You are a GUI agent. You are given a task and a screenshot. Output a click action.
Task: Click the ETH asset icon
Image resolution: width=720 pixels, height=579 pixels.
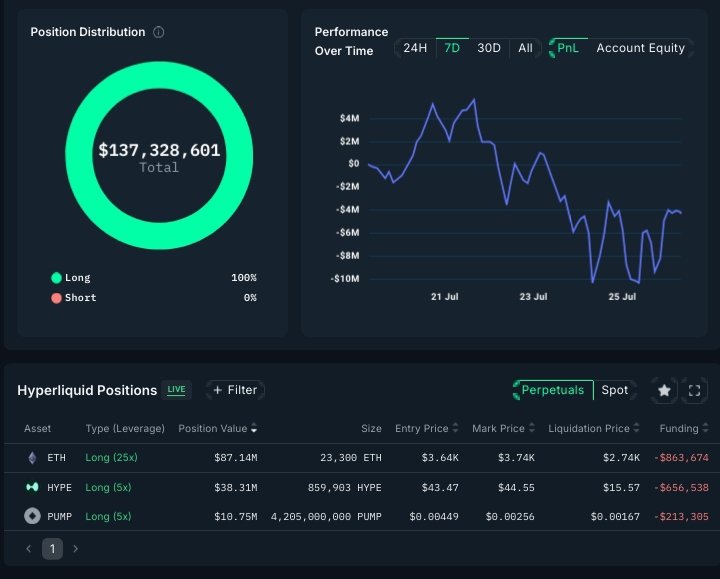tap(32, 458)
